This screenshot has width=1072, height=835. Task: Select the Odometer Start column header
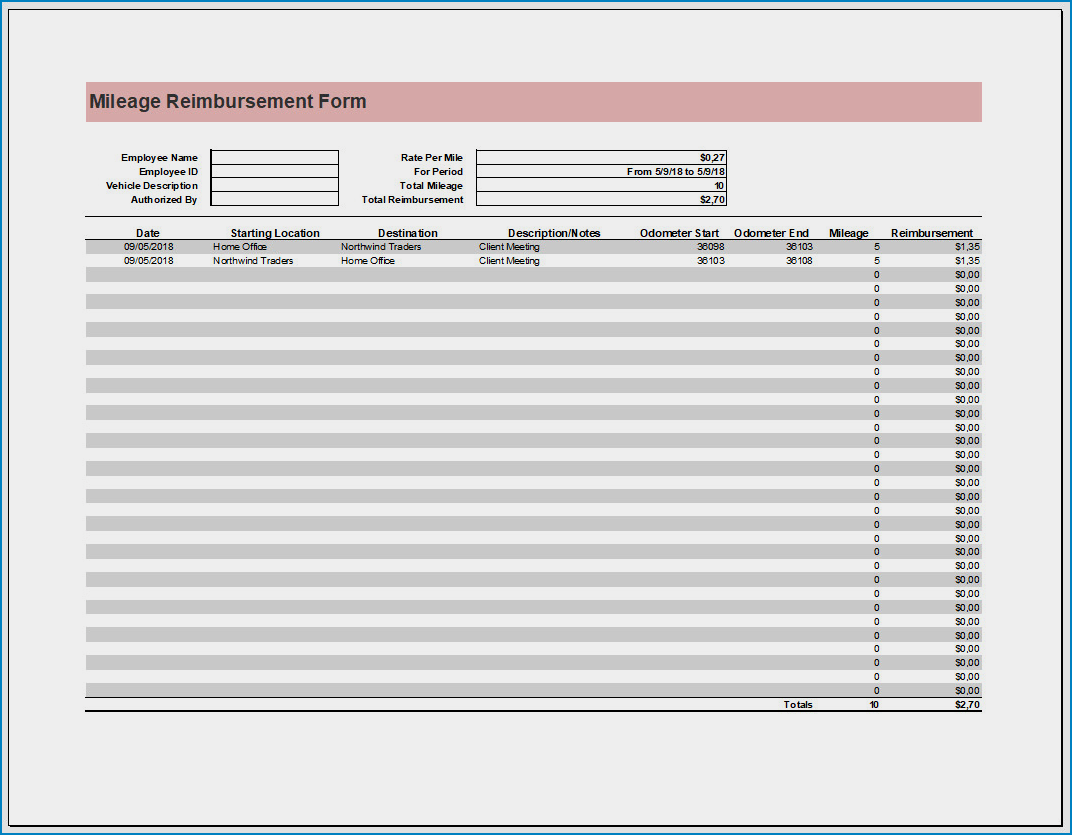(x=679, y=232)
